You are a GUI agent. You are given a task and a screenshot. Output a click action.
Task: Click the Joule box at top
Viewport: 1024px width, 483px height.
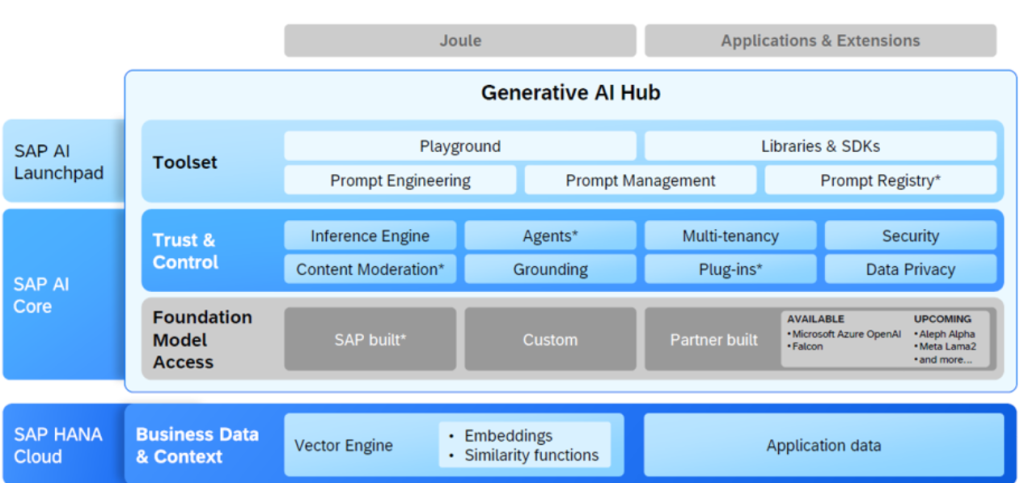coord(460,40)
